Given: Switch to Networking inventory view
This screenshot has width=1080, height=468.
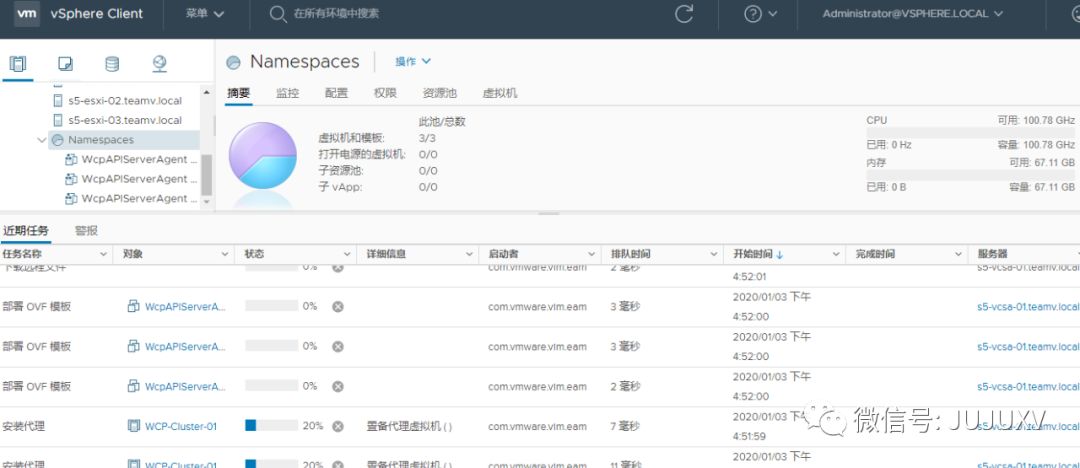Looking at the screenshot, I should (x=159, y=64).
